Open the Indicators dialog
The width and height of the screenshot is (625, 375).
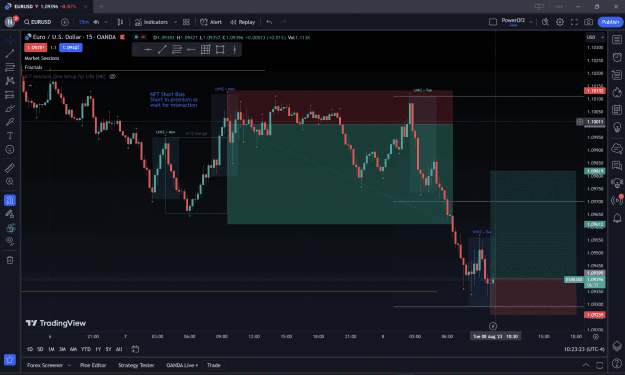pos(151,22)
